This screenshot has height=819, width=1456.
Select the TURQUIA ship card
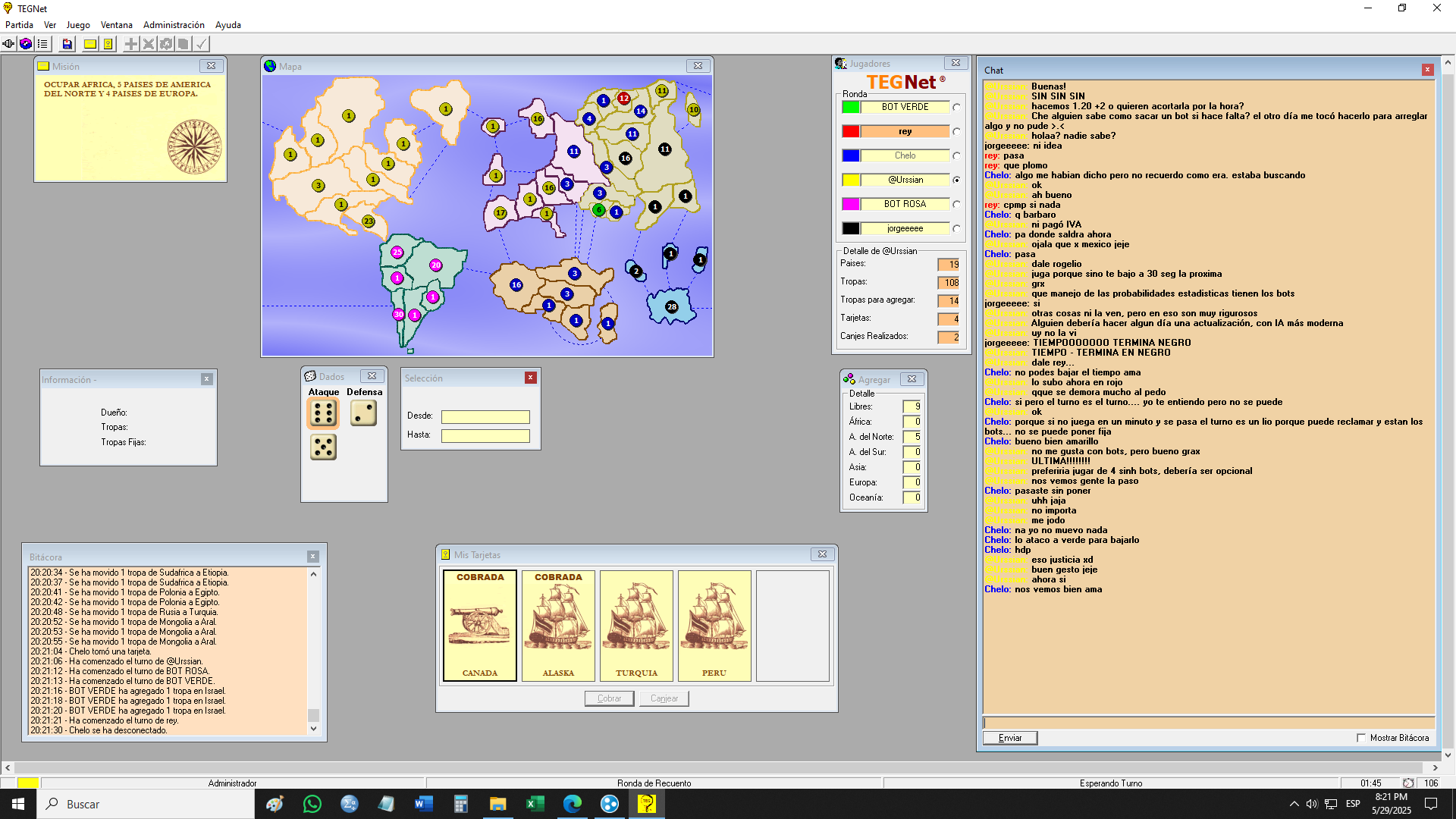[x=636, y=626]
